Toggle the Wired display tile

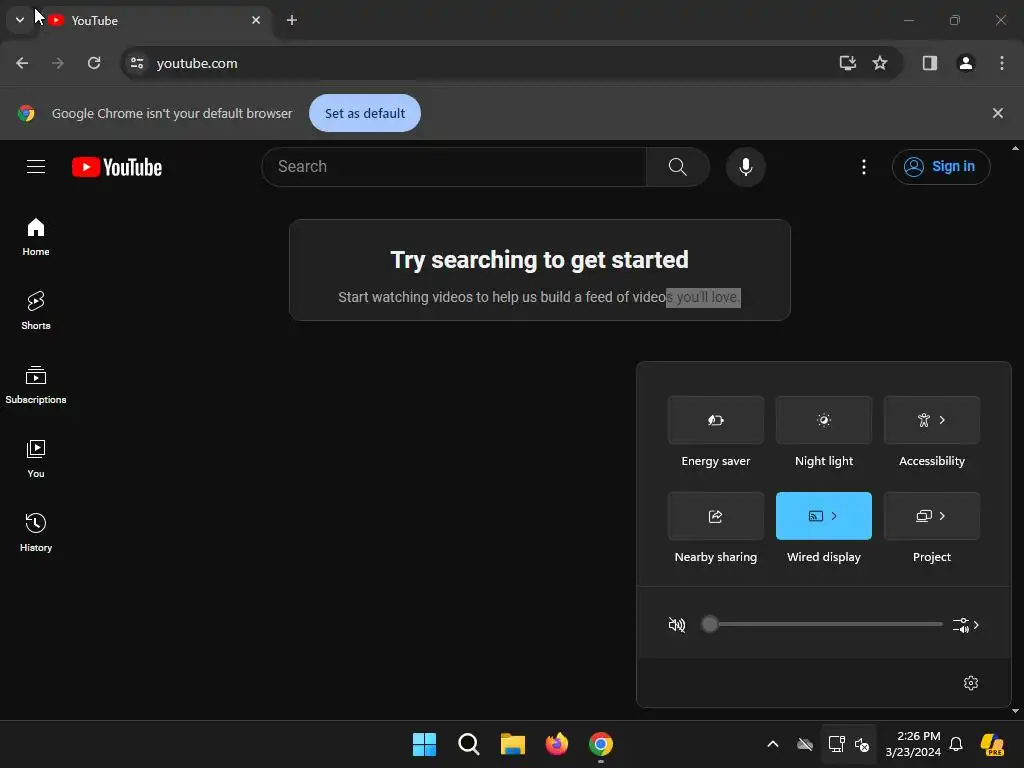click(824, 516)
